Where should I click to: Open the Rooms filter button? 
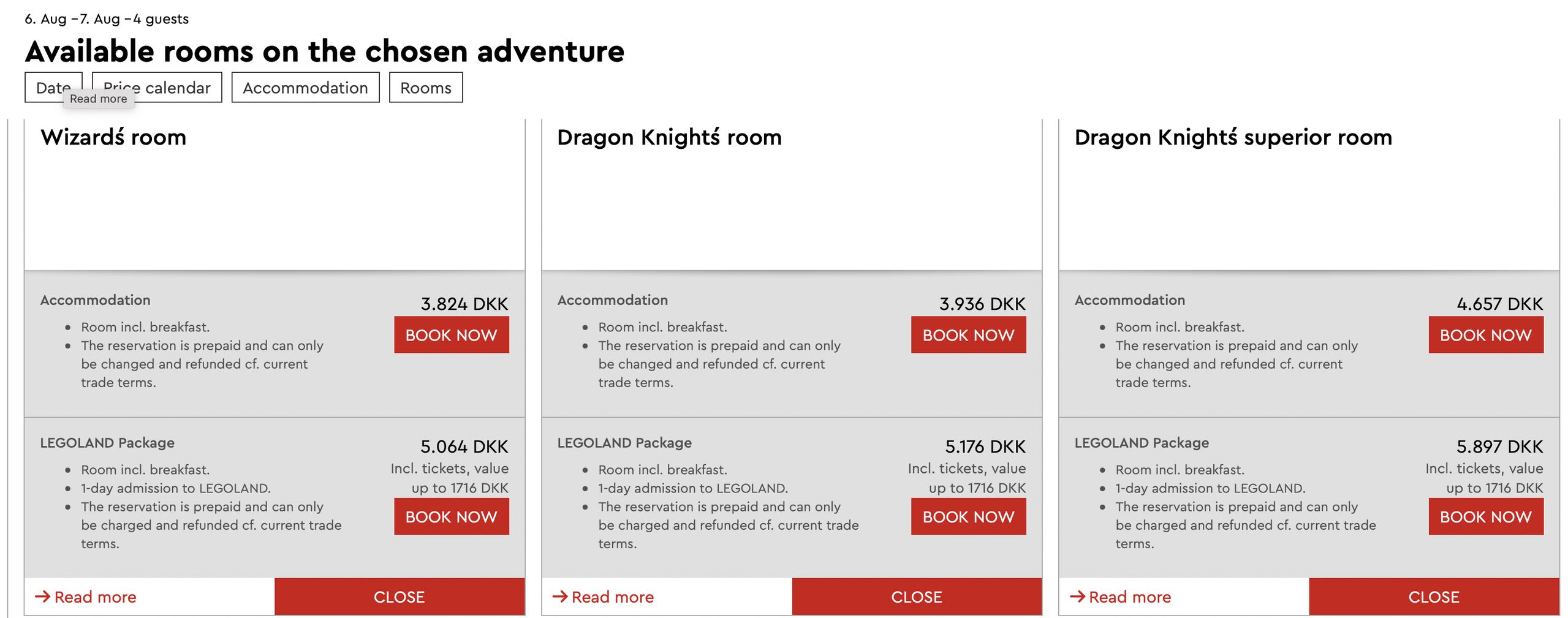[425, 88]
